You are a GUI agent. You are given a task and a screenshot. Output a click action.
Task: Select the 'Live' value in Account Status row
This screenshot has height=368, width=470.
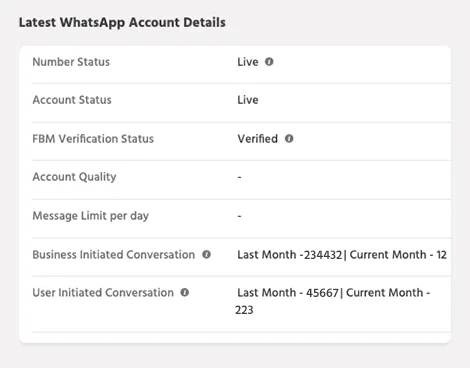pyautogui.click(x=248, y=100)
